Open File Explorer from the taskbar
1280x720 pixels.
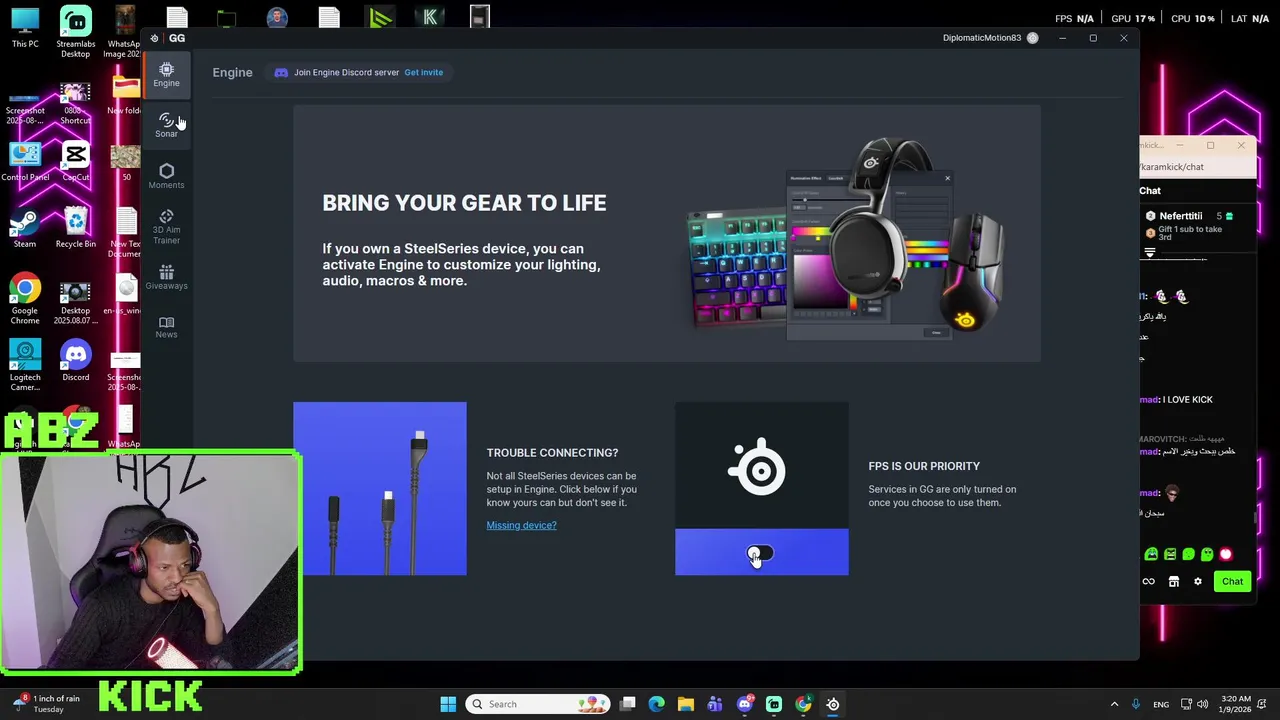coord(686,704)
